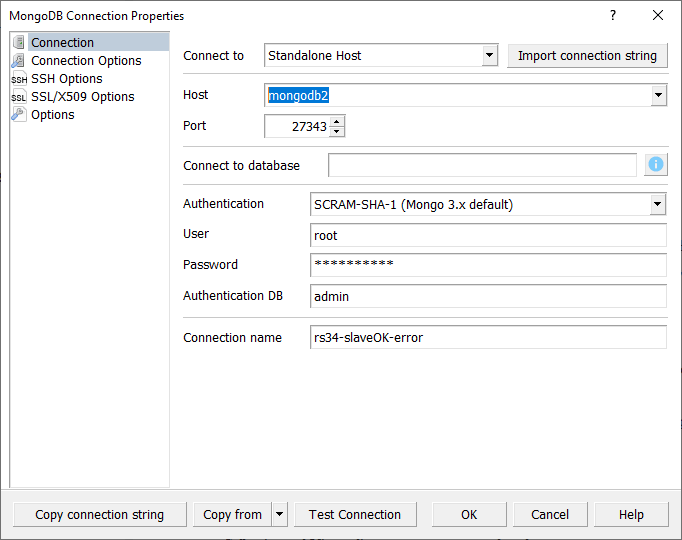
Task: Click Copy connection string button
Action: 99,515
